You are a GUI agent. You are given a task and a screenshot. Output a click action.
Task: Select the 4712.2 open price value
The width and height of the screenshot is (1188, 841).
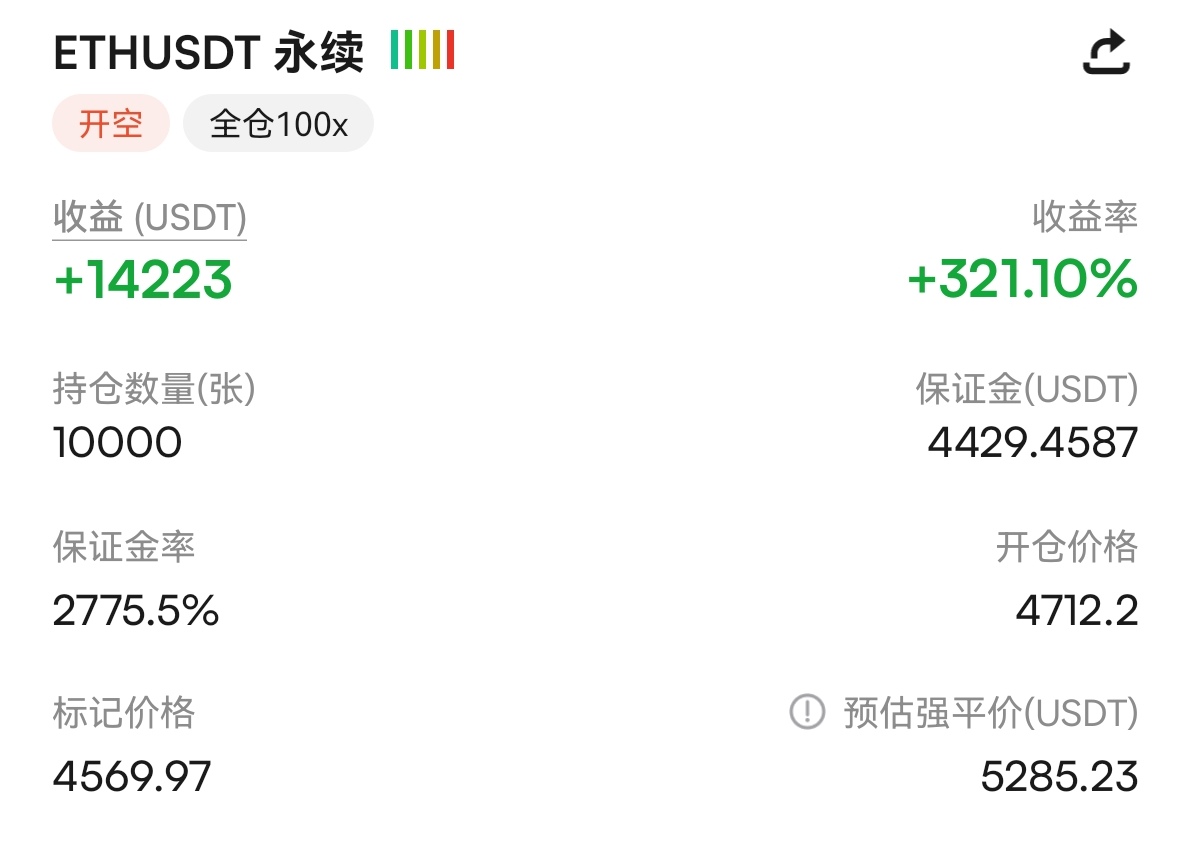click(x=1077, y=611)
